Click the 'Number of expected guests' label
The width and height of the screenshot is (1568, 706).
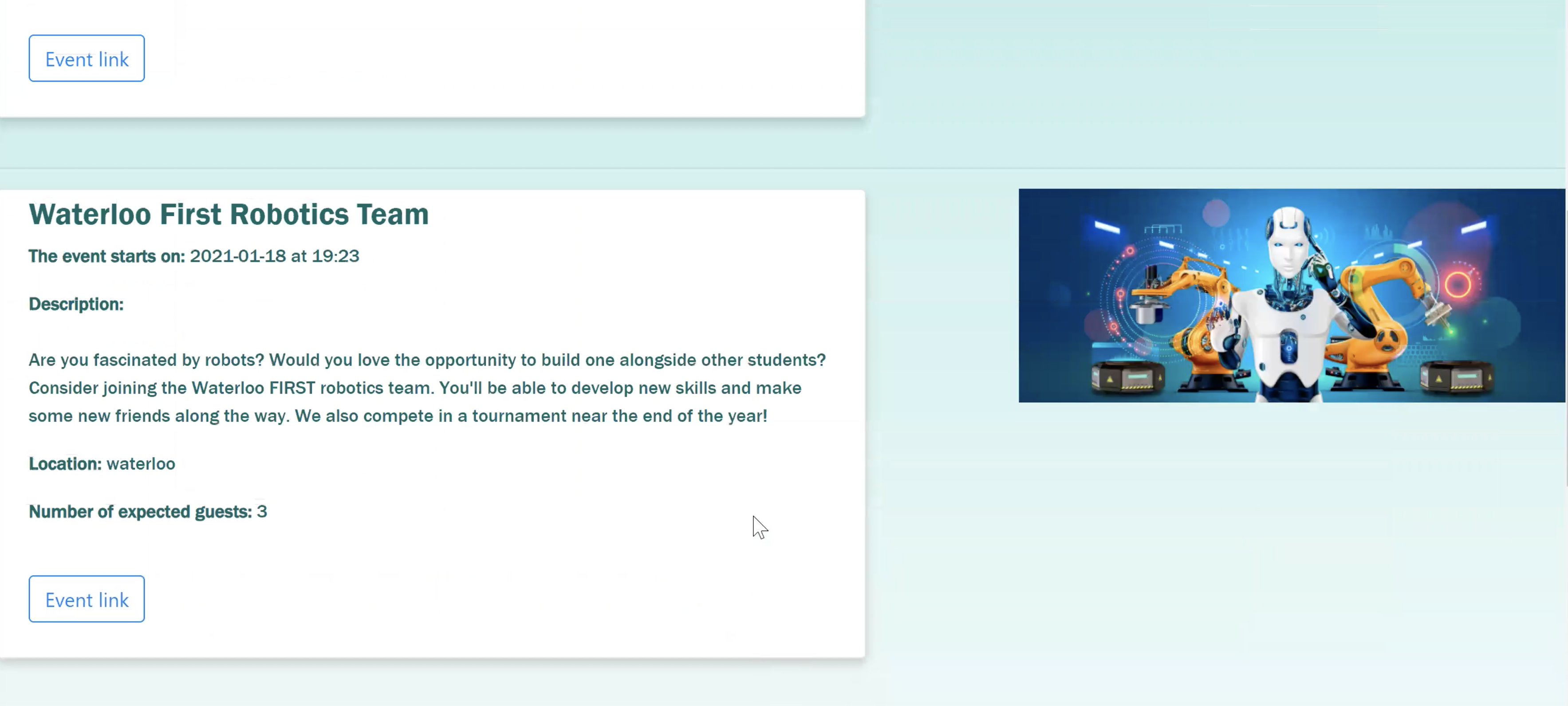coord(140,512)
